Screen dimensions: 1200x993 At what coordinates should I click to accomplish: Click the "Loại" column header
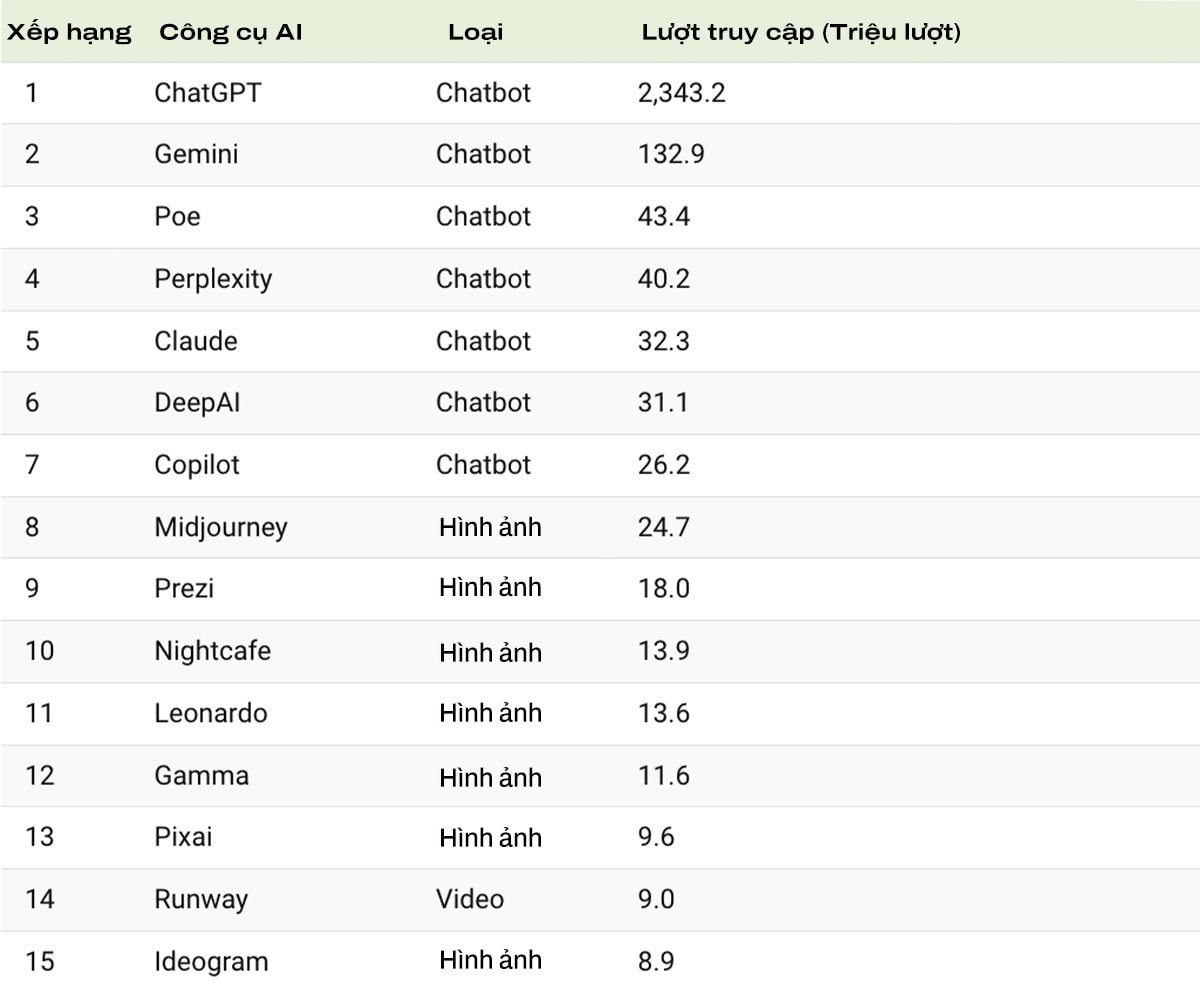coord(475,32)
